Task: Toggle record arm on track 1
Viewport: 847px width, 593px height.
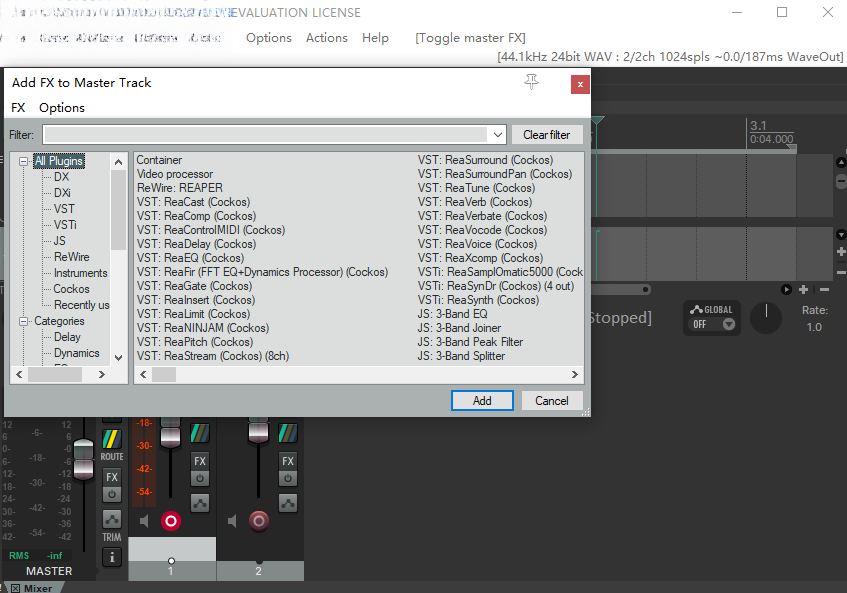Action: 171,521
